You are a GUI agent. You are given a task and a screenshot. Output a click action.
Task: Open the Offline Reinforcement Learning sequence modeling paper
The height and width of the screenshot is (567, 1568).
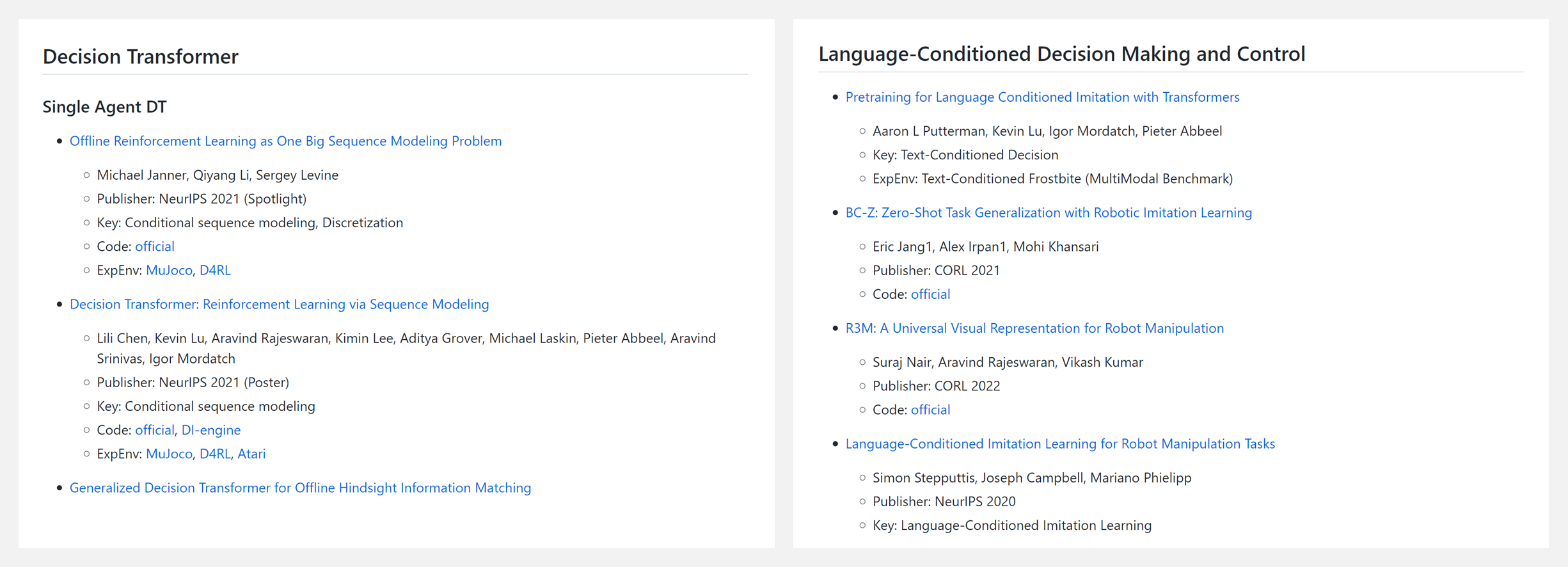coord(285,141)
